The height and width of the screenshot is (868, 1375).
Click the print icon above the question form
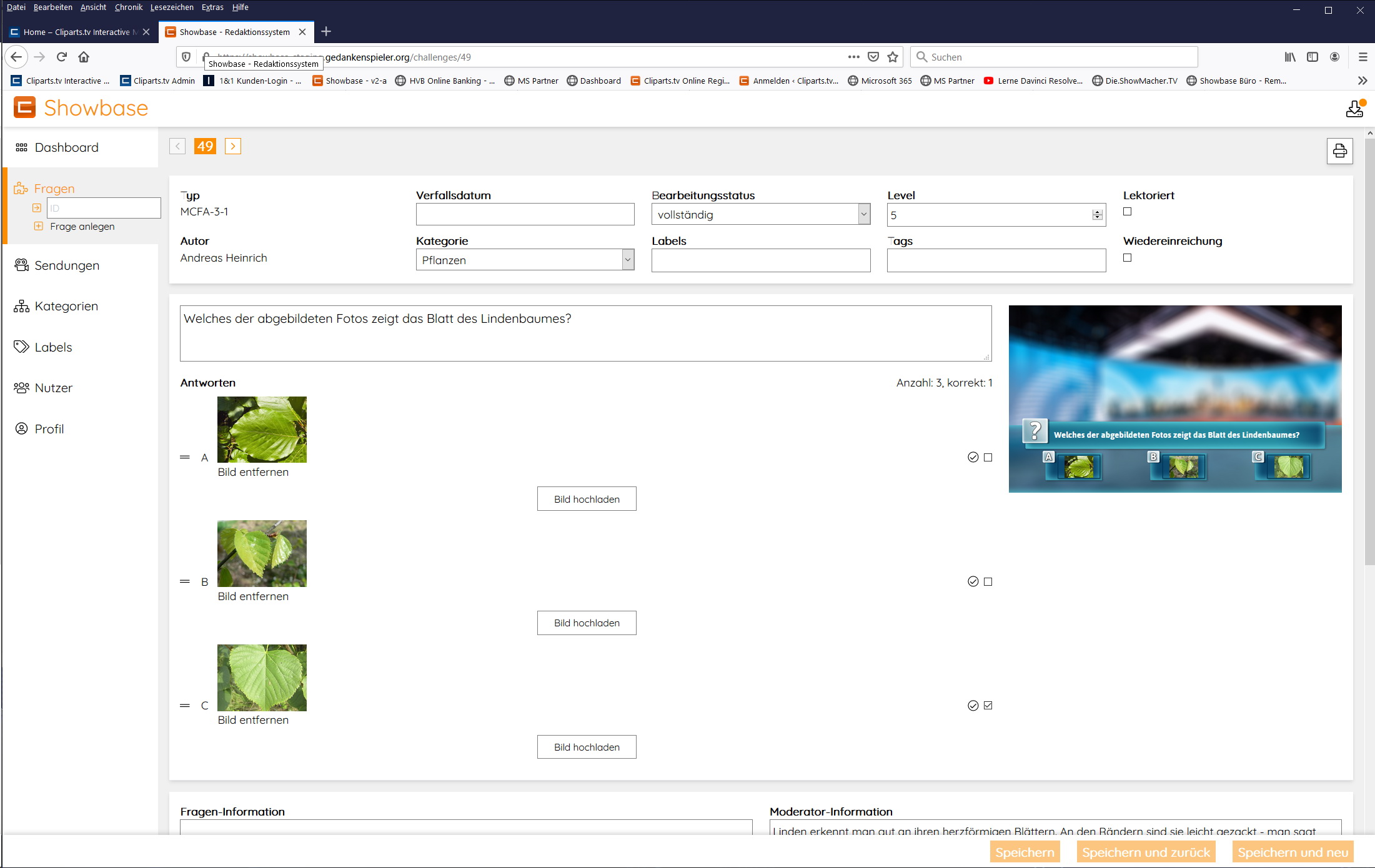[x=1339, y=150]
